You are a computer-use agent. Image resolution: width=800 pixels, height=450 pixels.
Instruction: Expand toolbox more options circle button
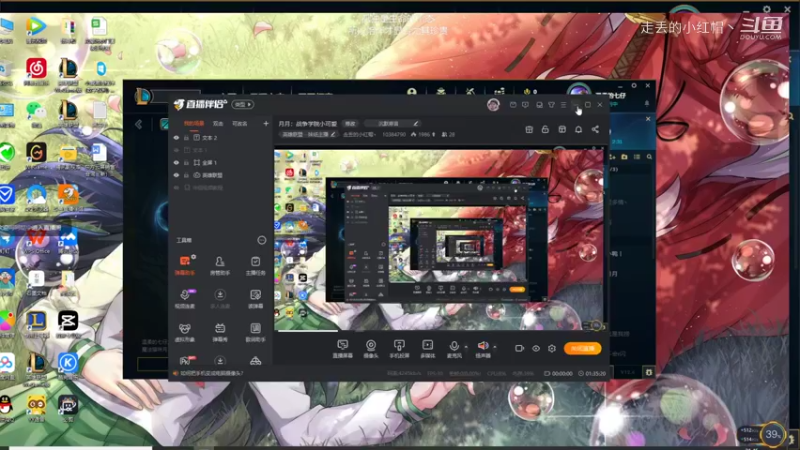262,240
